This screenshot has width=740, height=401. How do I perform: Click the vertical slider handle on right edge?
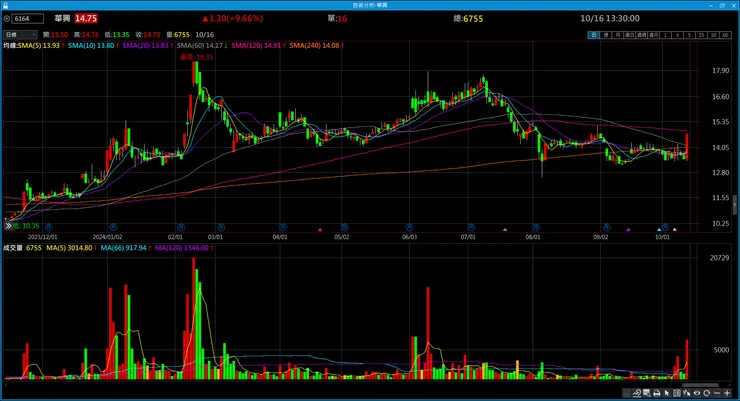tap(734, 205)
